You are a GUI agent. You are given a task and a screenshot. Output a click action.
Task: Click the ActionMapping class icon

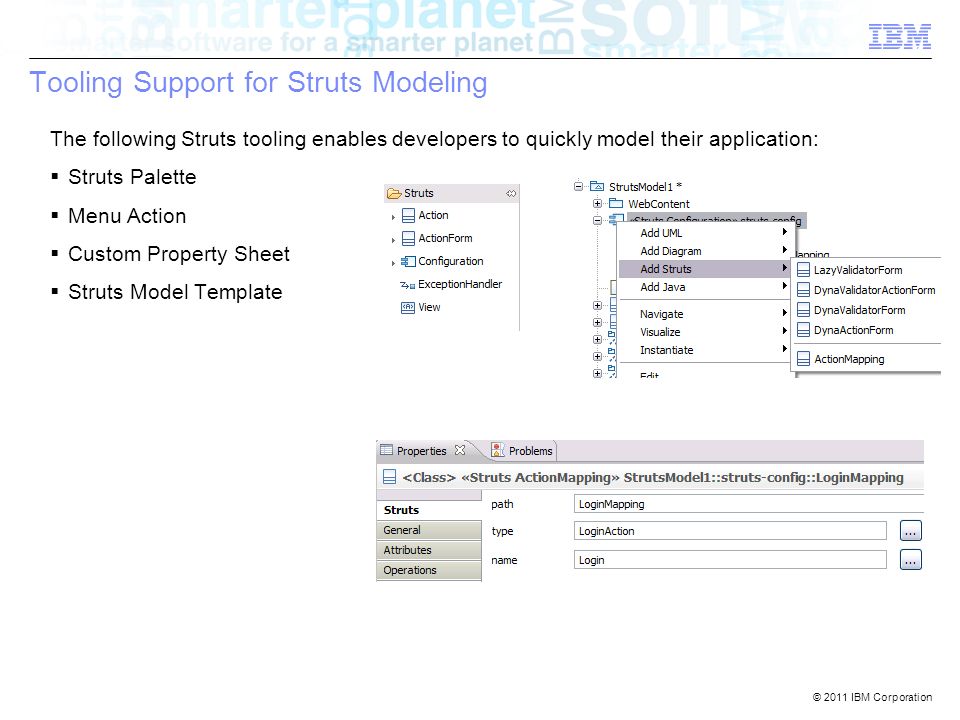coord(804,359)
